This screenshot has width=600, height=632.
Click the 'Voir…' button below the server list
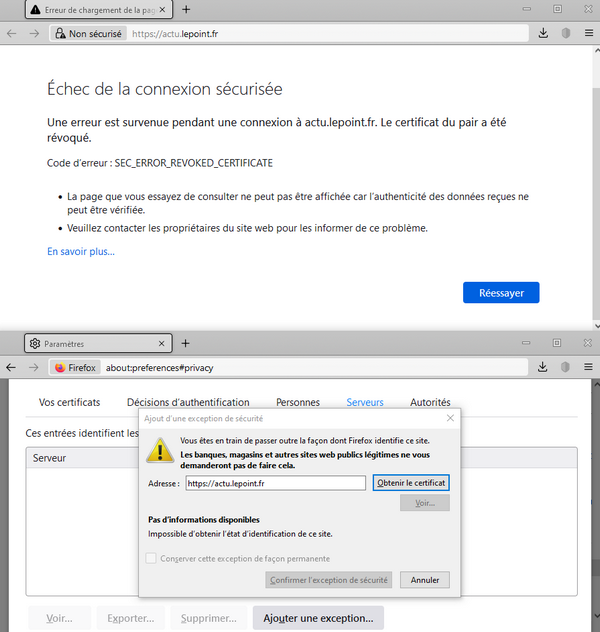pyautogui.click(x=59, y=618)
